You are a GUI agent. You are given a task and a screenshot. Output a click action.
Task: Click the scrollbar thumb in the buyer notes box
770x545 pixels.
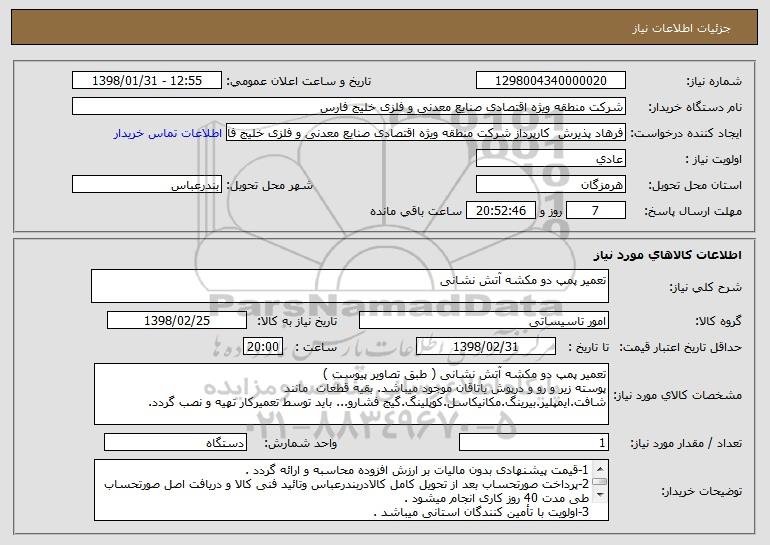tap(600, 482)
